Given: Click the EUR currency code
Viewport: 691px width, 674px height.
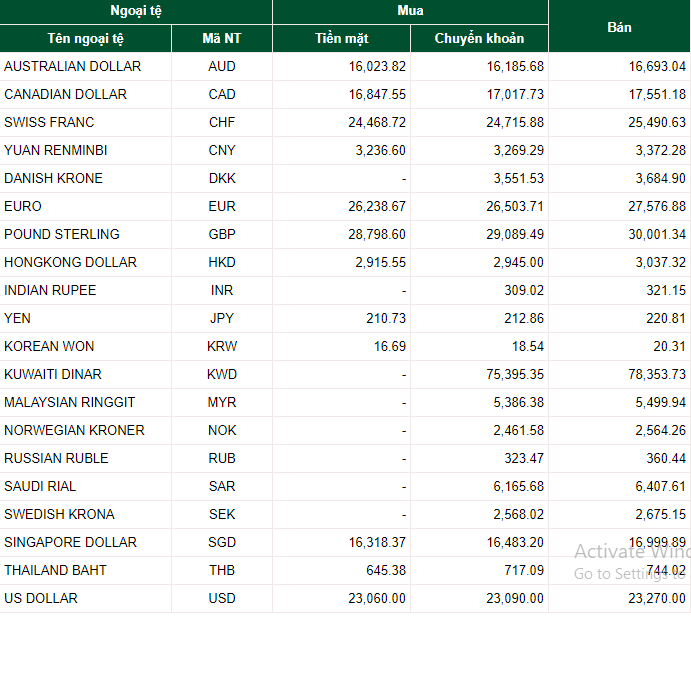Looking at the screenshot, I should tap(222, 206).
